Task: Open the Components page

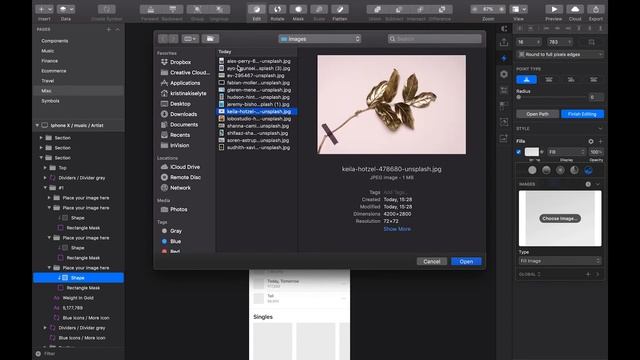Action: (55, 41)
